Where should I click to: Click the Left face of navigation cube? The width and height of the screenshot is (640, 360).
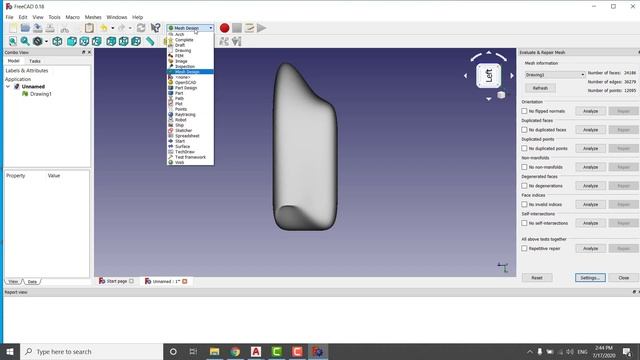pos(489,76)
